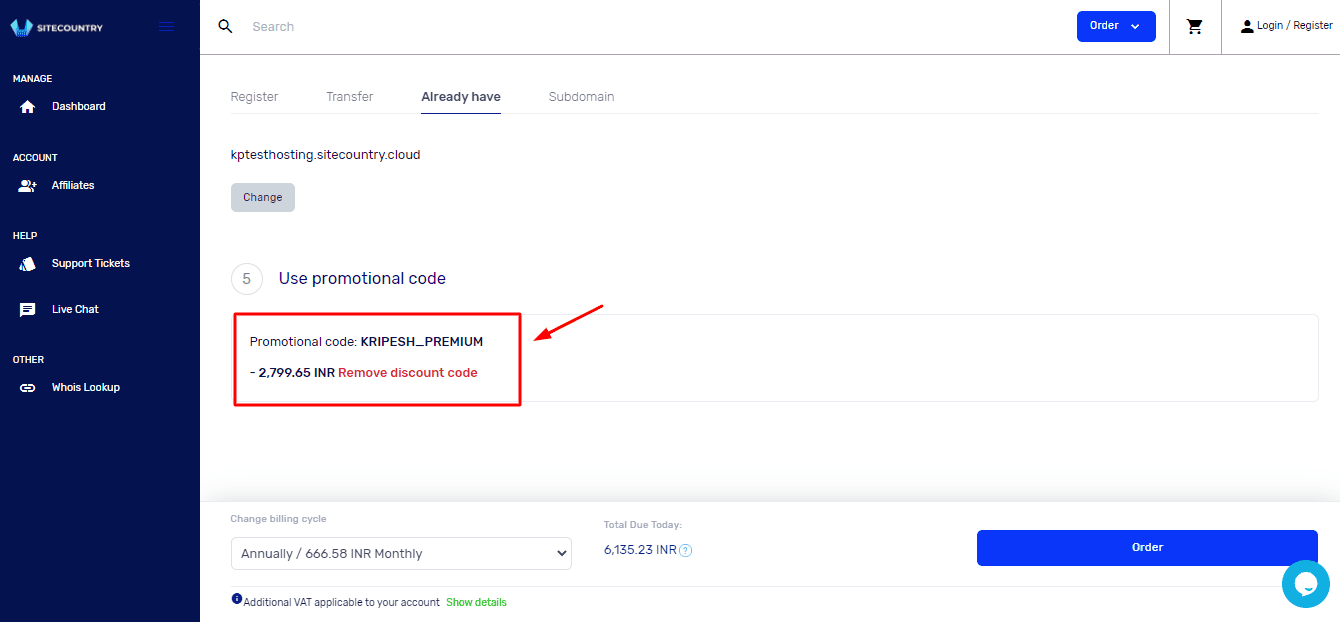Expand the billing cycle dropdown
Viewport: 1340px width, 622px height.
pyautogui.click(x=401, y=554)
